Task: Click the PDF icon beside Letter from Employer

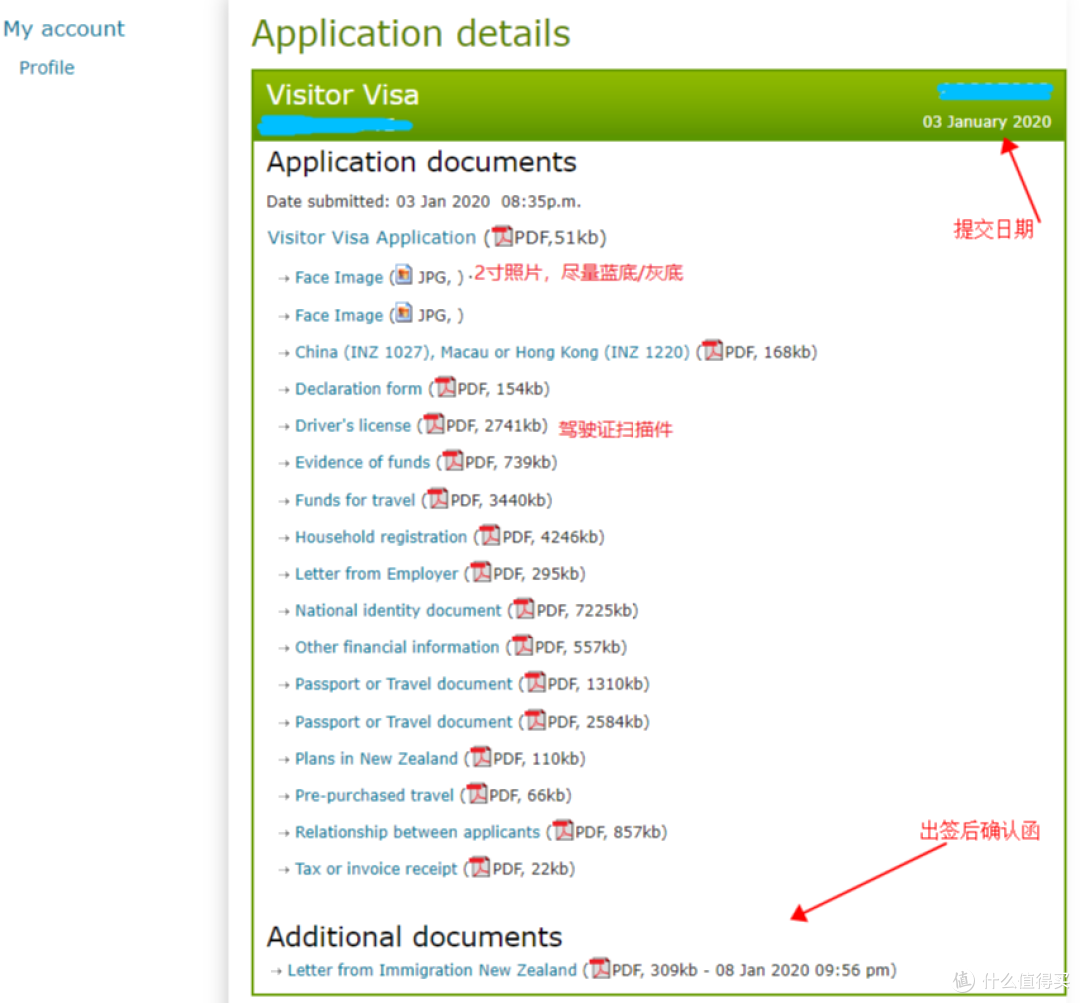Action: pyautogui.click(x=481, y=572)
